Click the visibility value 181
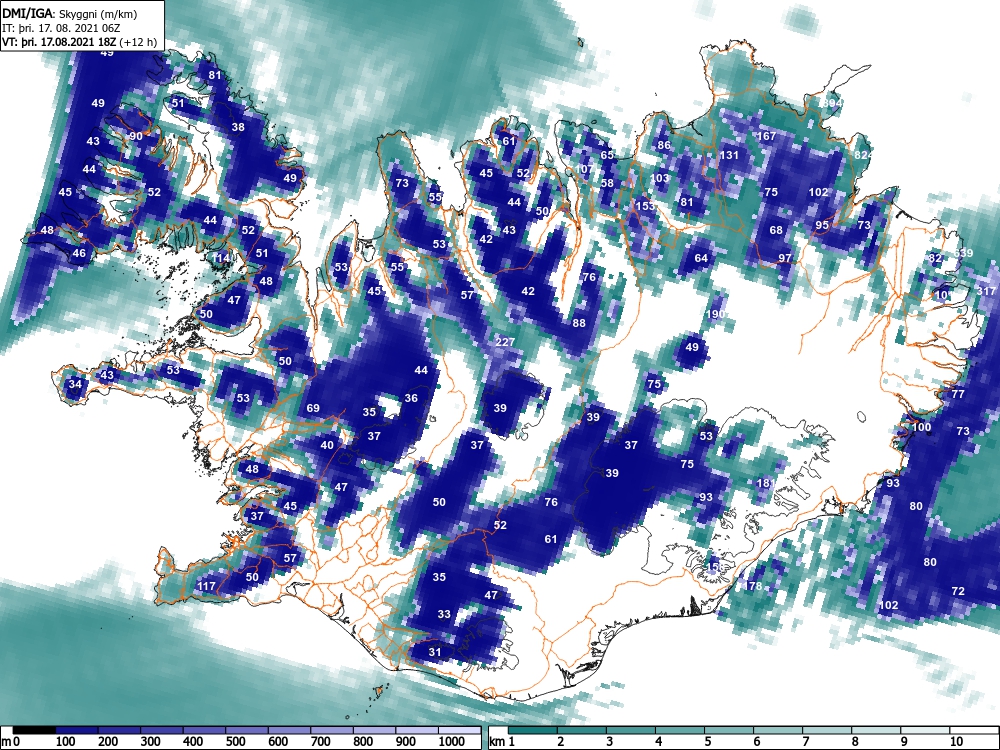The height and width of the screenshot is (750, 1000). tap(765, 483)
